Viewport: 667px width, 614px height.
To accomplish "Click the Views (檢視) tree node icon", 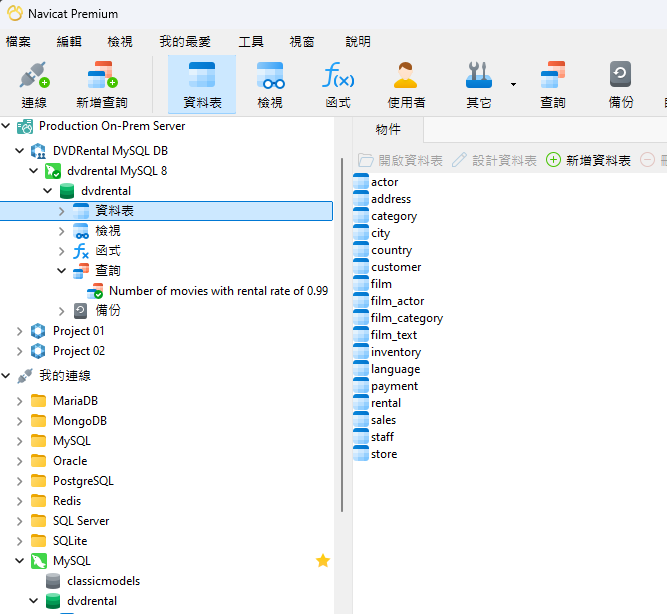I will click(x=81, y=231).
